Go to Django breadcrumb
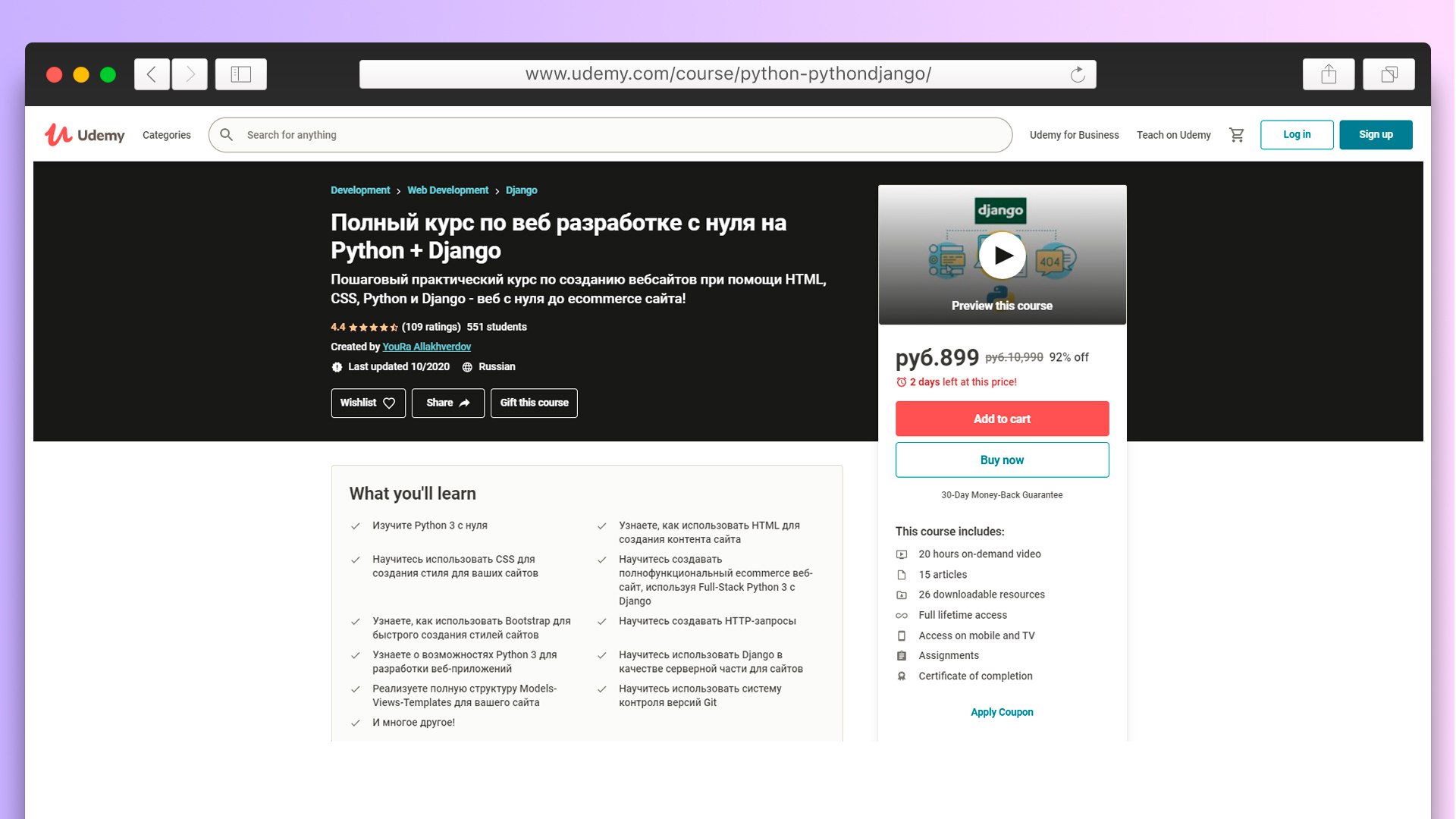 (522, 190)
